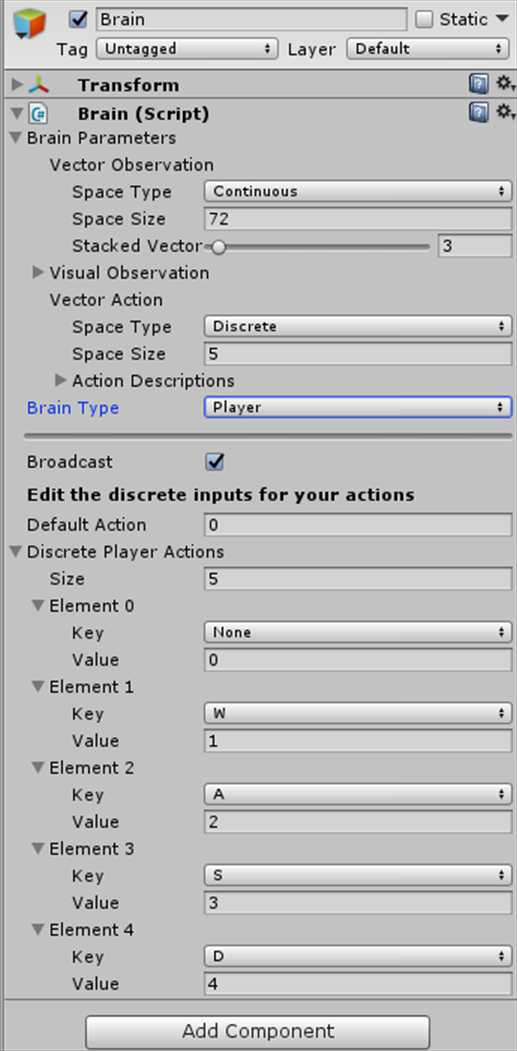Open the Tag Untagged dropdown
This screenshot has width=517, height=1051.
pos(187,48)
